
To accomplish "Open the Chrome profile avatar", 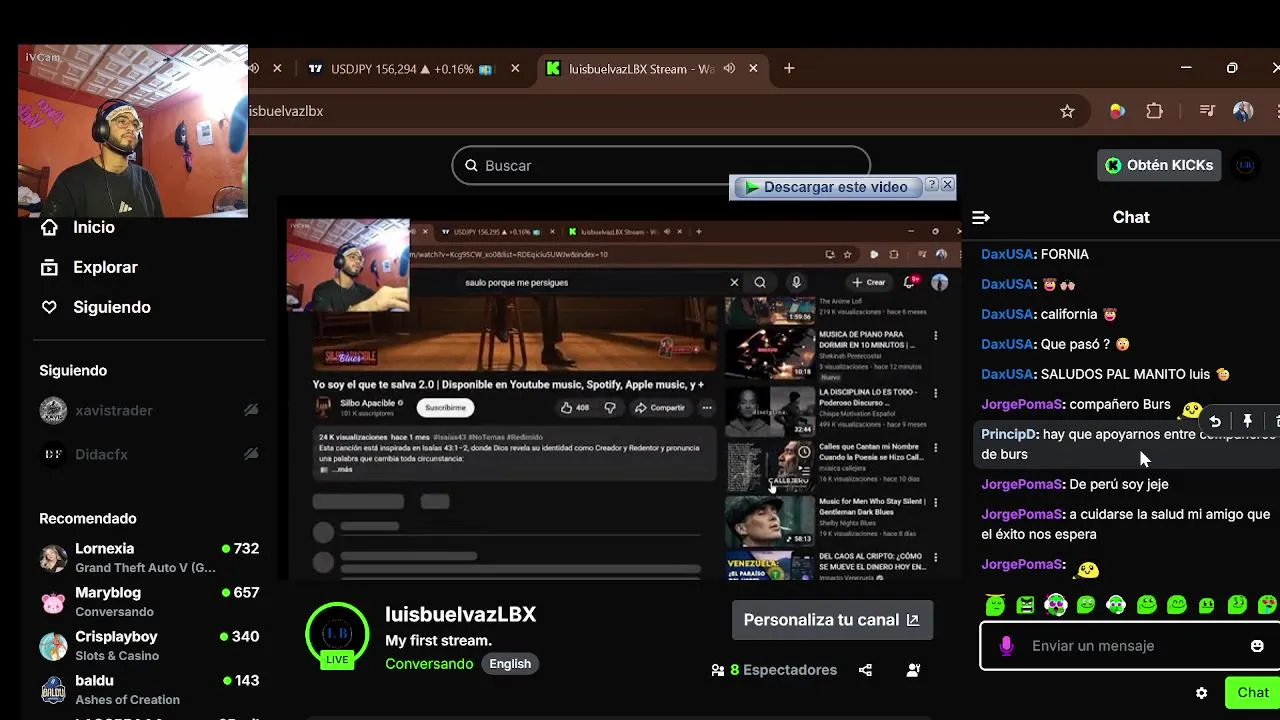I will pyautogui.click(x=1243, y=111).
